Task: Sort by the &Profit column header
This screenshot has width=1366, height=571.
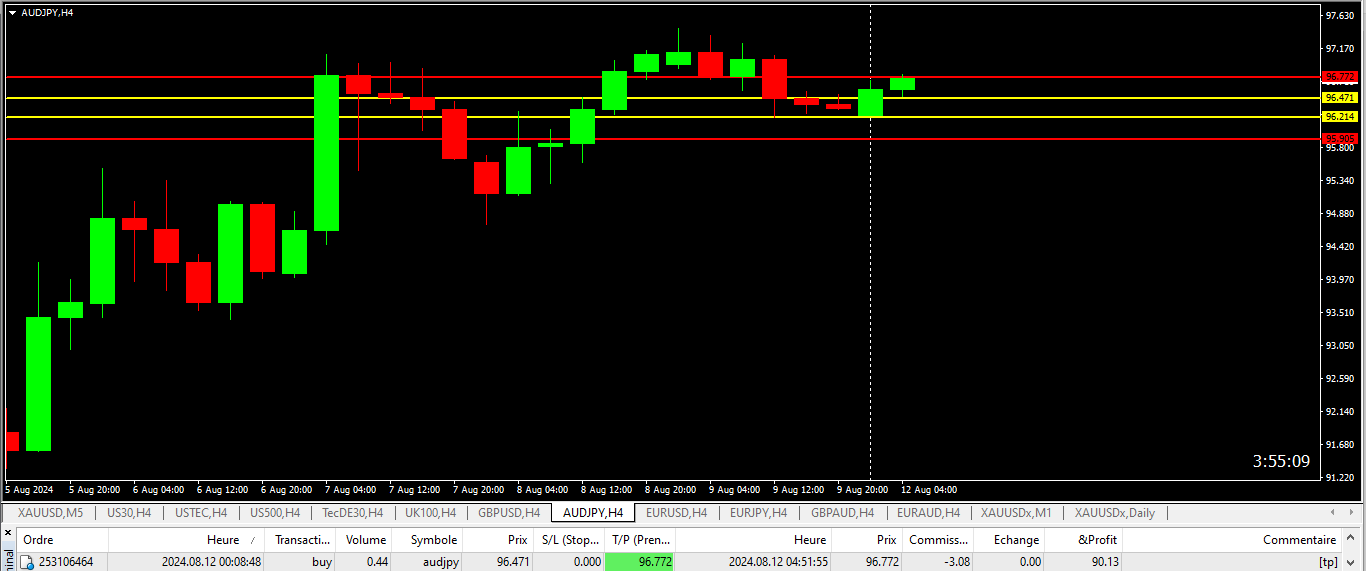Action: pos(1096,539)
